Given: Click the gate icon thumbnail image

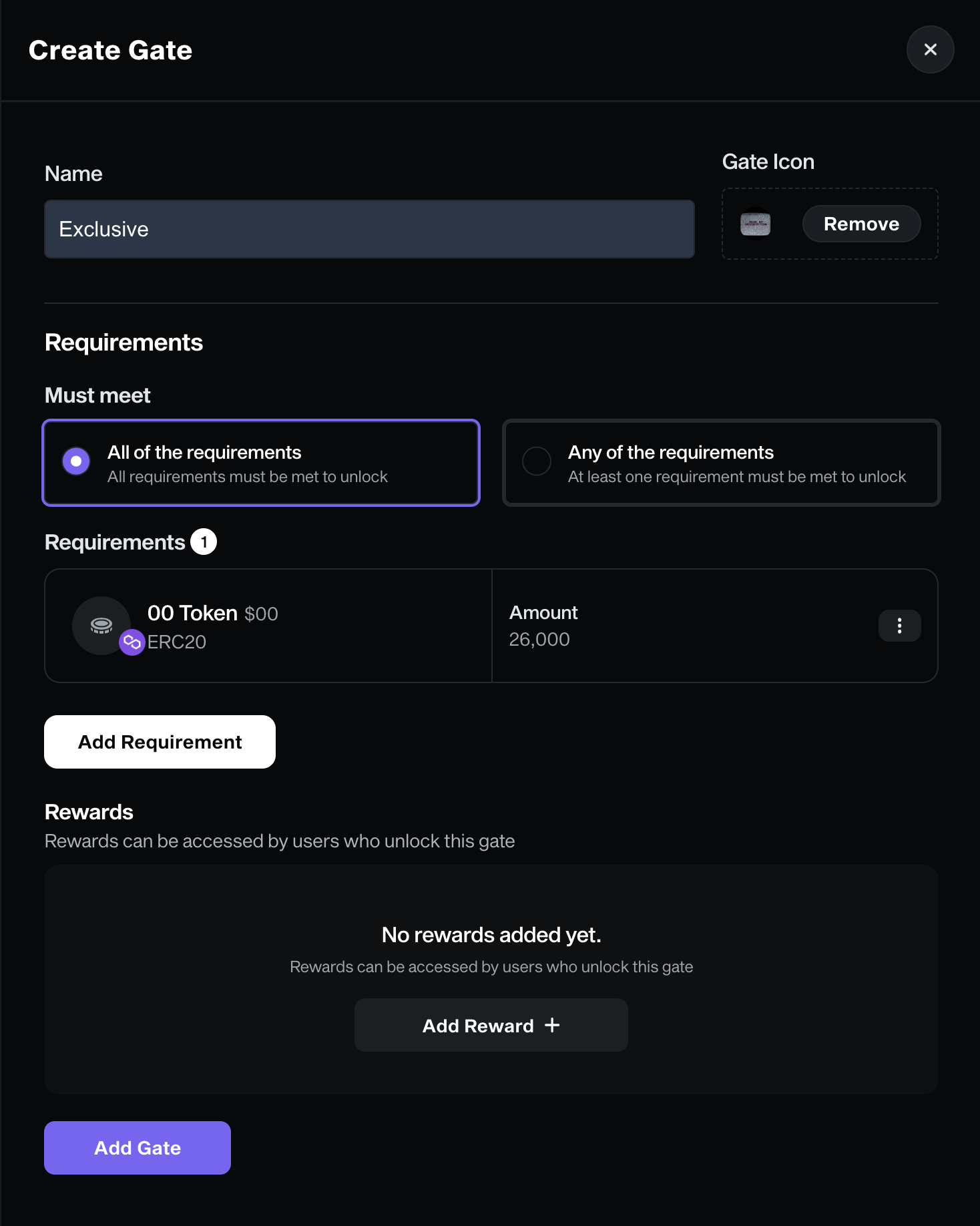Looking at the screenshot, I should [756, 224].
